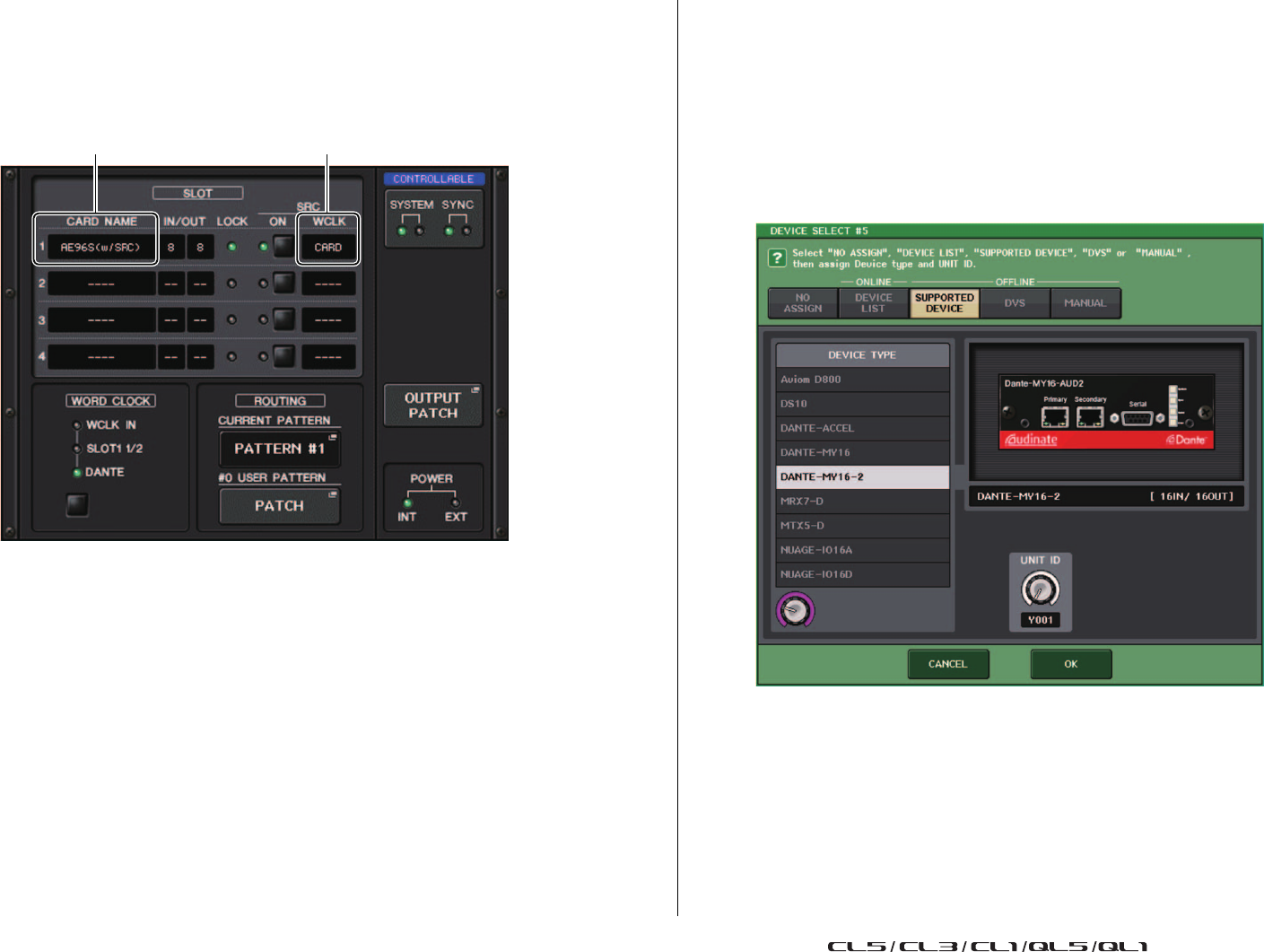Click the highlighted DANTE-MY16-2 list row
Viewport: 1264px width, 952px height.
click(x=862, y=476)
